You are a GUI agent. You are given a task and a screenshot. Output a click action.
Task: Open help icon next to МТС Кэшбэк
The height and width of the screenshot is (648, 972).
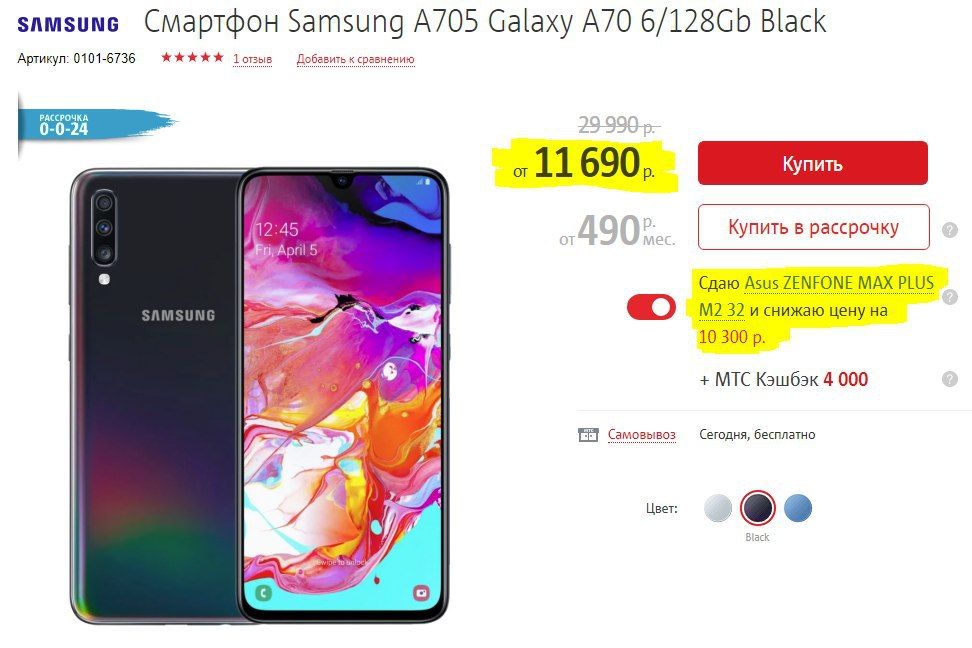[x=950, y=379]
